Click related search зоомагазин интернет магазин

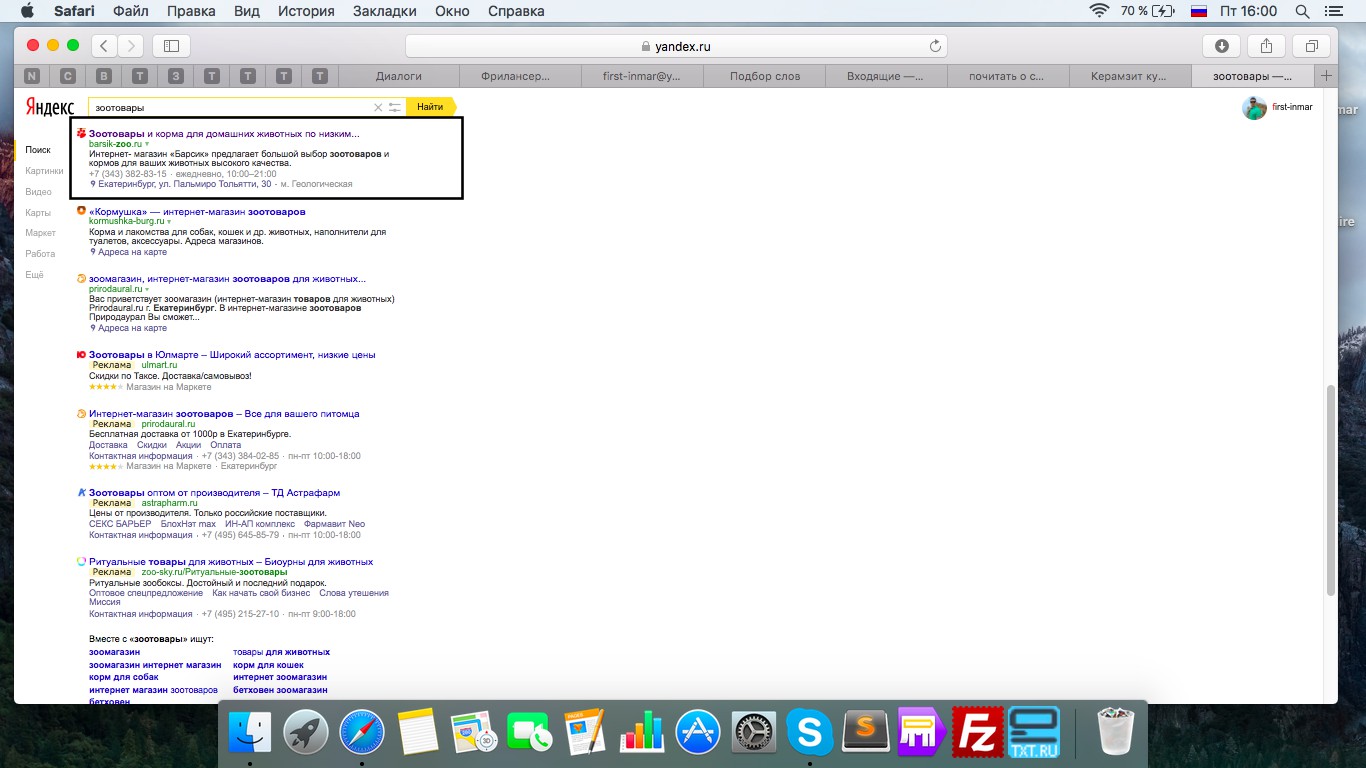click(155, 665)
